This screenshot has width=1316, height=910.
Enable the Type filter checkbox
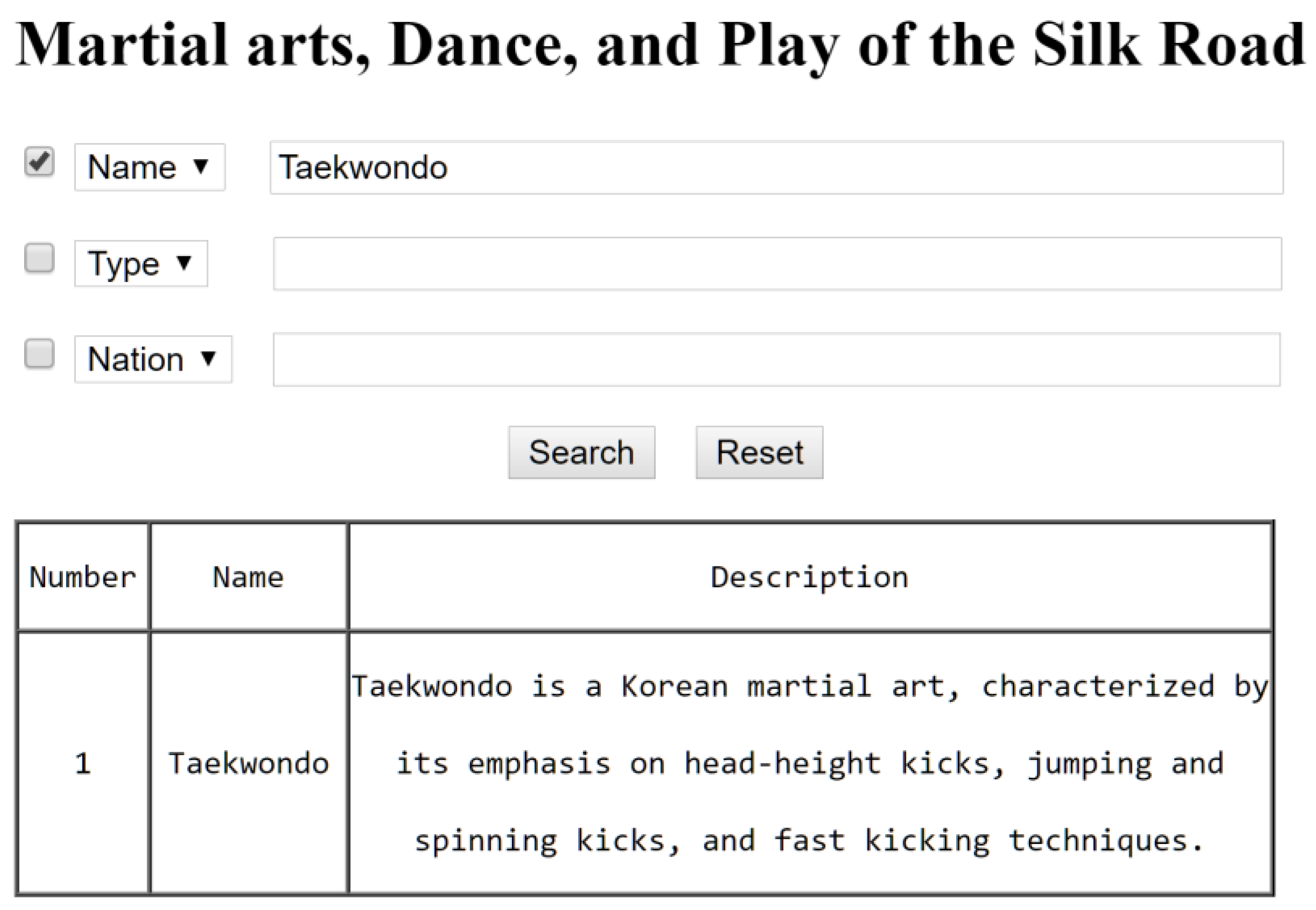(39, 258)
